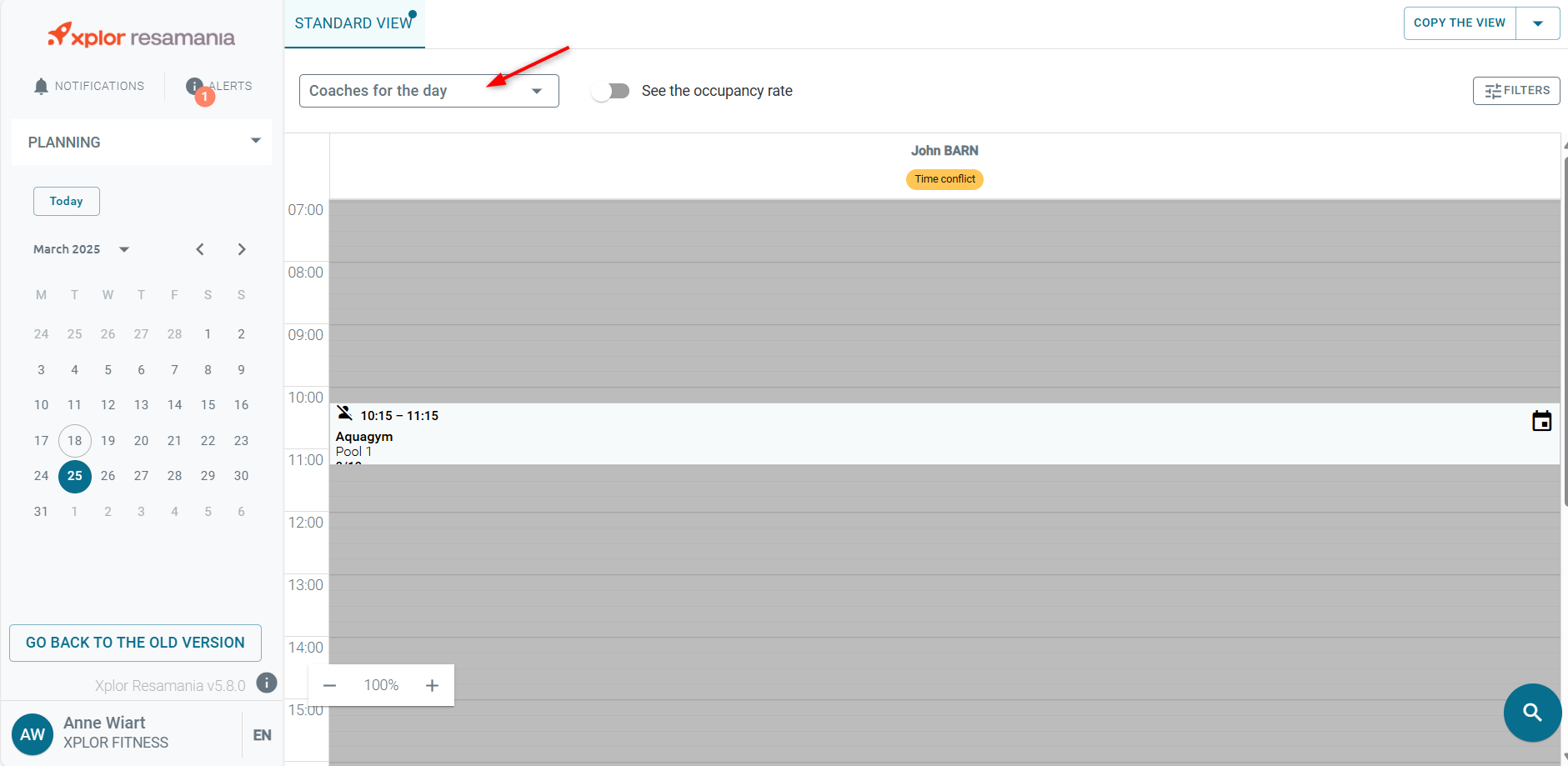The width and height of the screenshot is (1568, 766).
Task: Open the Coaches for the day dropdown
Action: click(x=428, y=91)
